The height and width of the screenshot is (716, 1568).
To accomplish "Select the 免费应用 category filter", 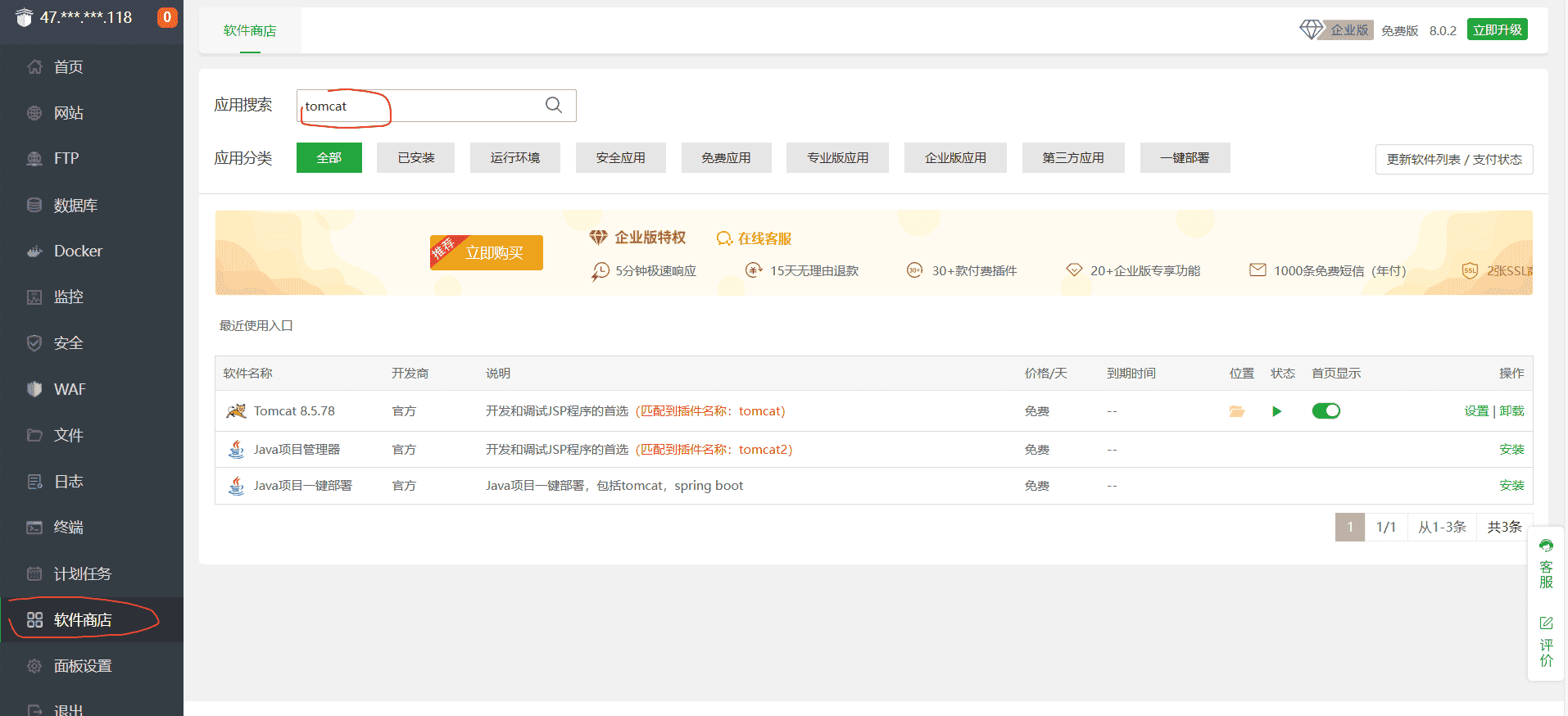I will [727, 157].
